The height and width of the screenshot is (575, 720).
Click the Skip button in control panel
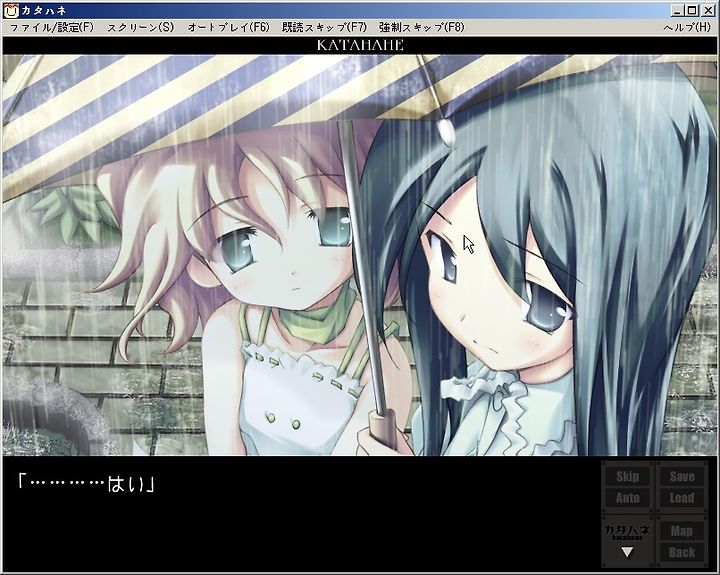pos(627,477)
